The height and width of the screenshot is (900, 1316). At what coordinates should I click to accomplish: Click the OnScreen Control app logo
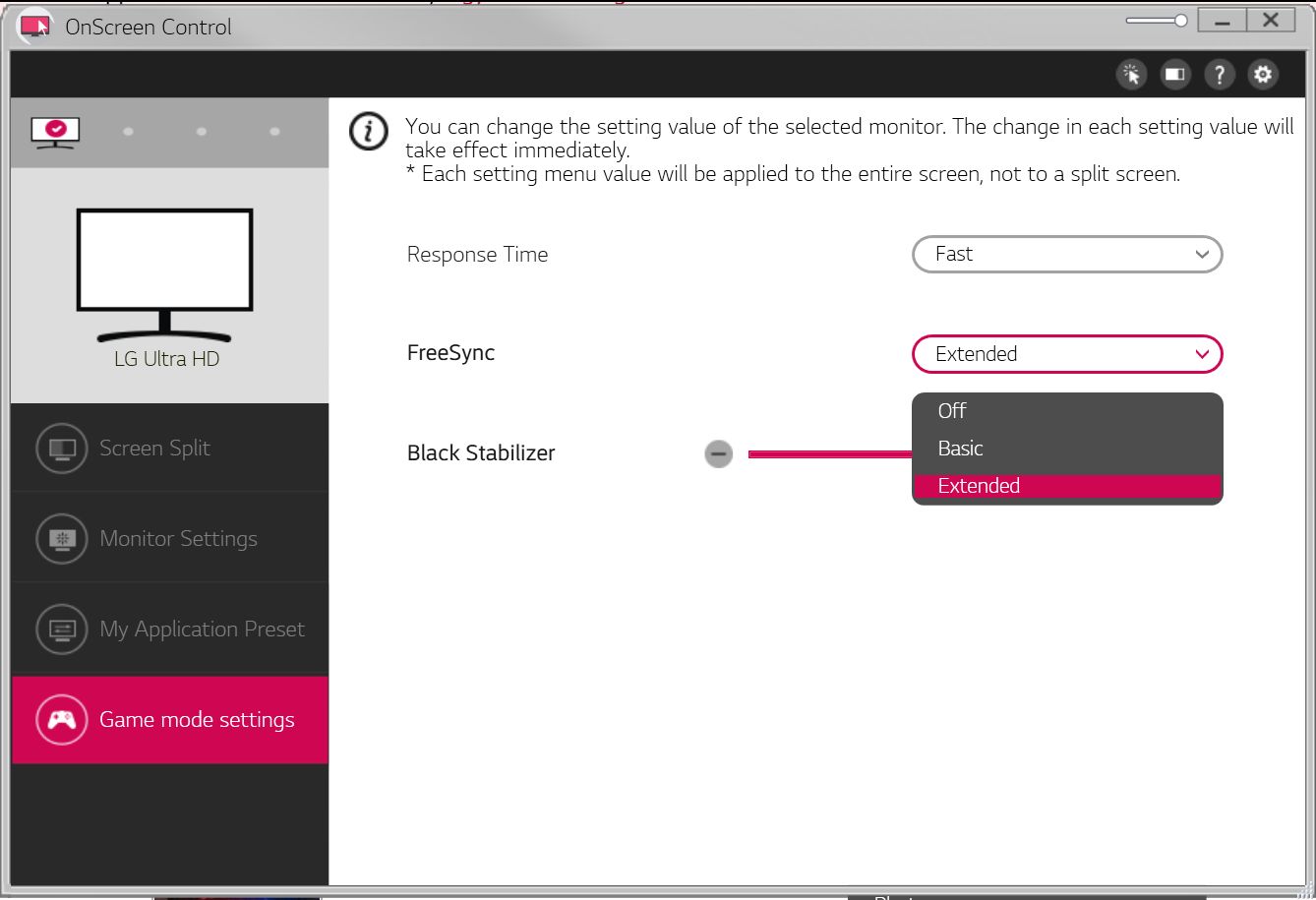[35, 27]
